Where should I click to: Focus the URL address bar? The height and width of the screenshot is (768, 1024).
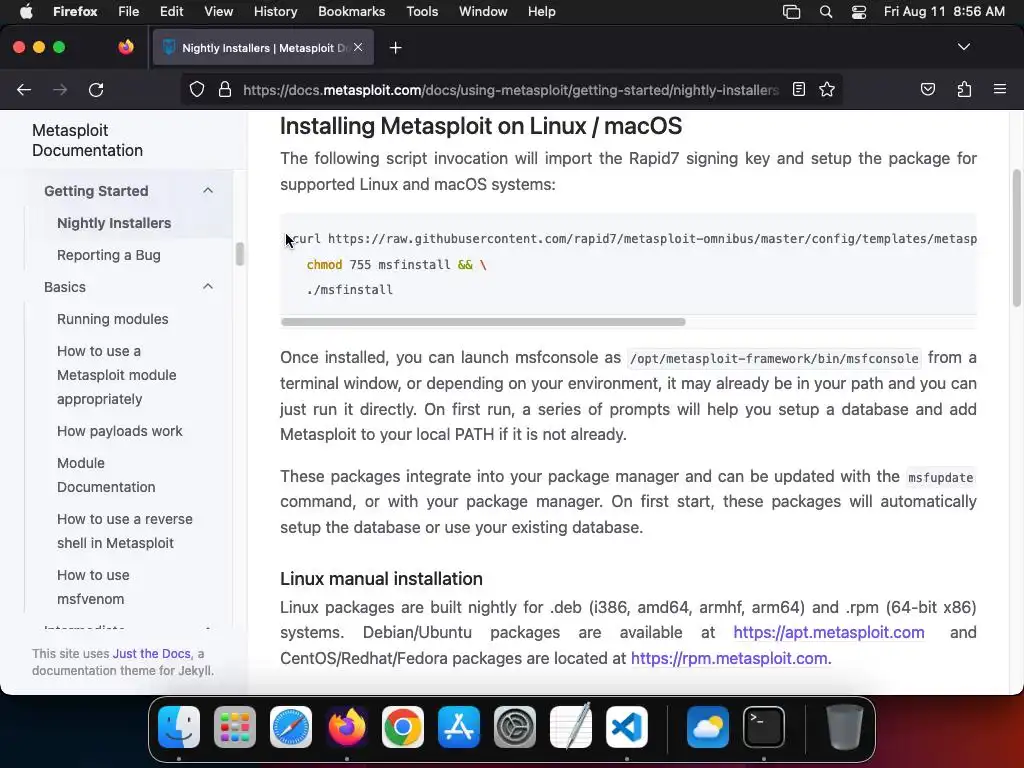pos(510,89)
